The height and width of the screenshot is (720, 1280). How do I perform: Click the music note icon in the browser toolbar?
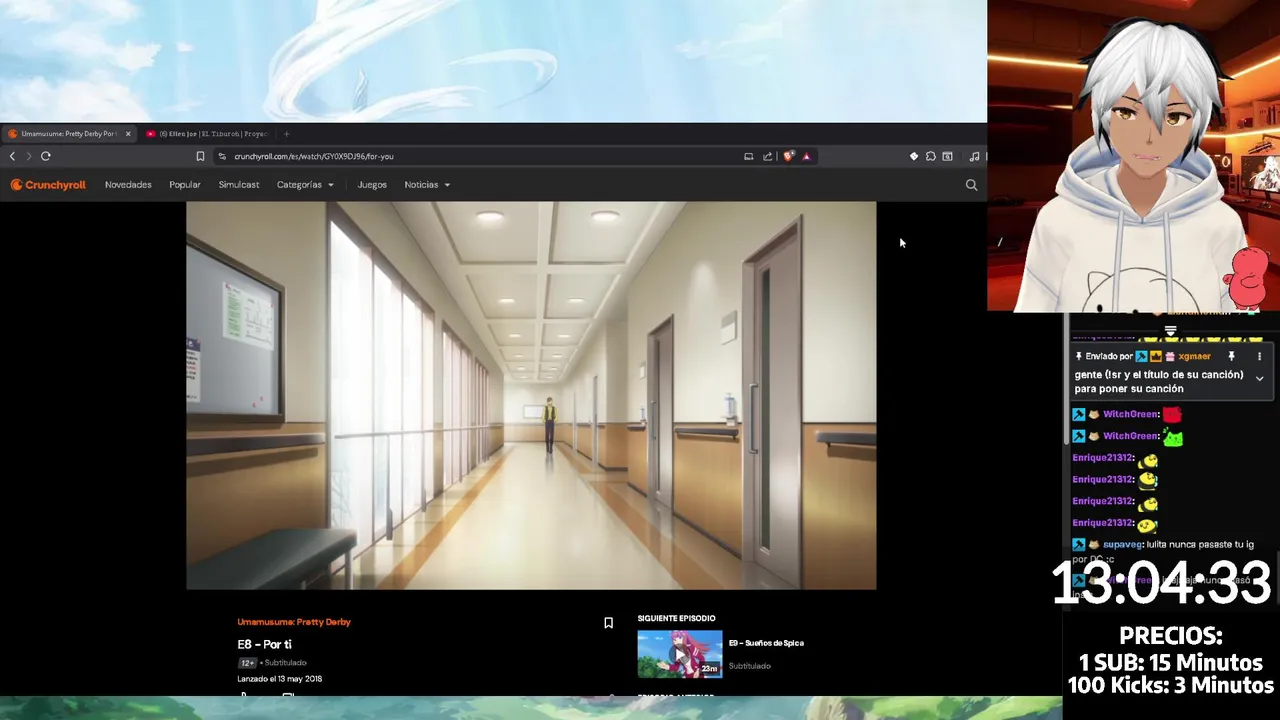[x=974, y=156]
